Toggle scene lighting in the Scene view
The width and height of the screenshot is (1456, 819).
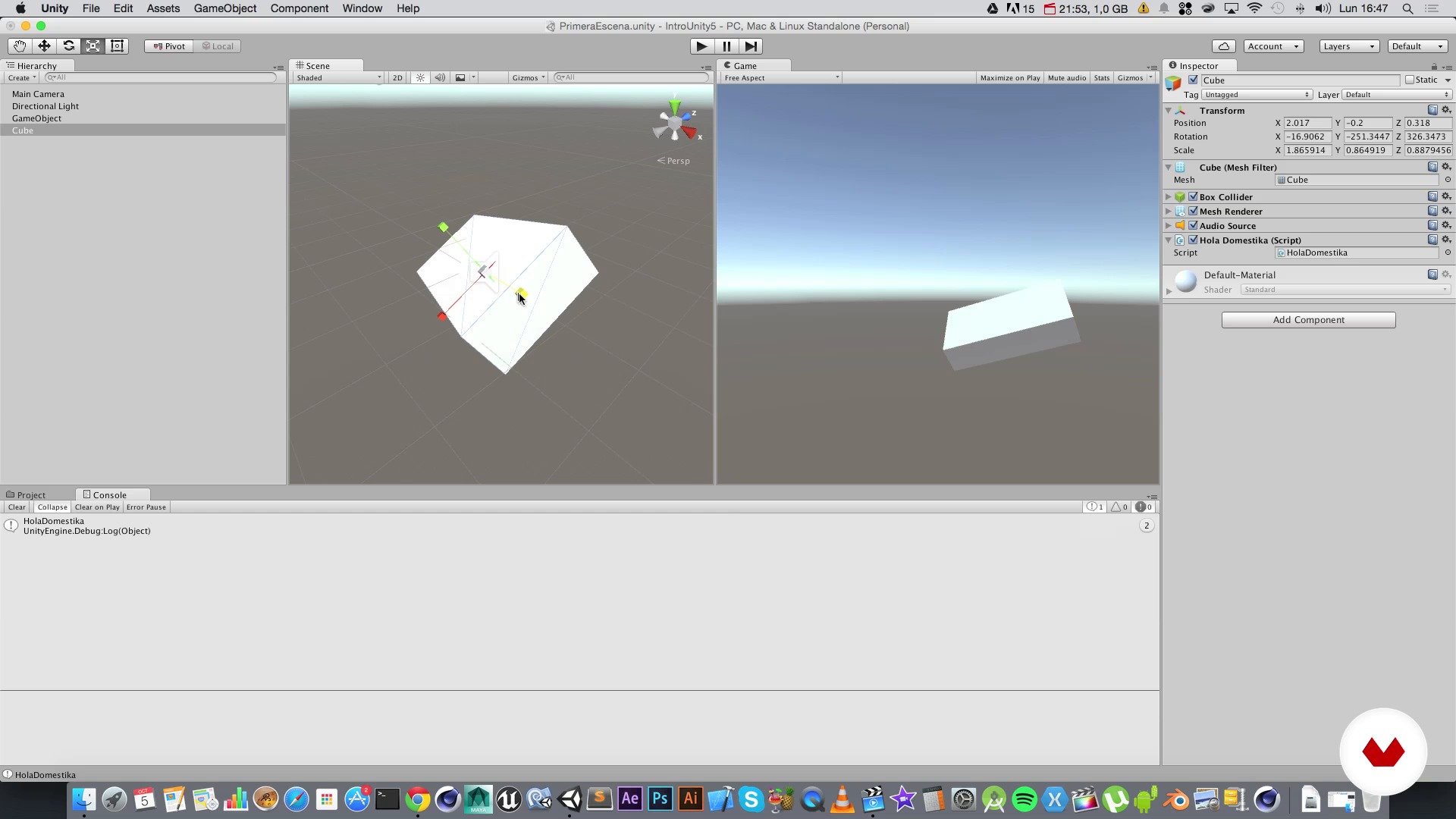click(419, 77)
